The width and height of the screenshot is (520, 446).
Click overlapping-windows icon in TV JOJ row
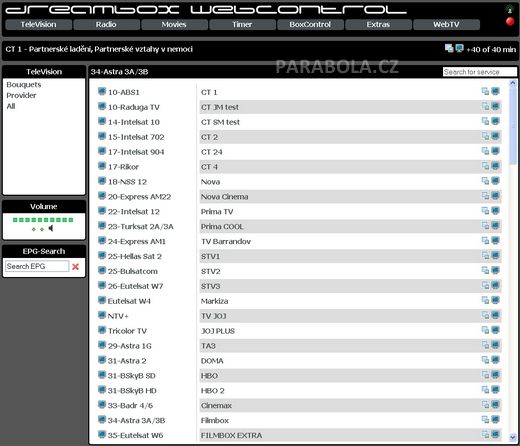(x=485, y=315)
